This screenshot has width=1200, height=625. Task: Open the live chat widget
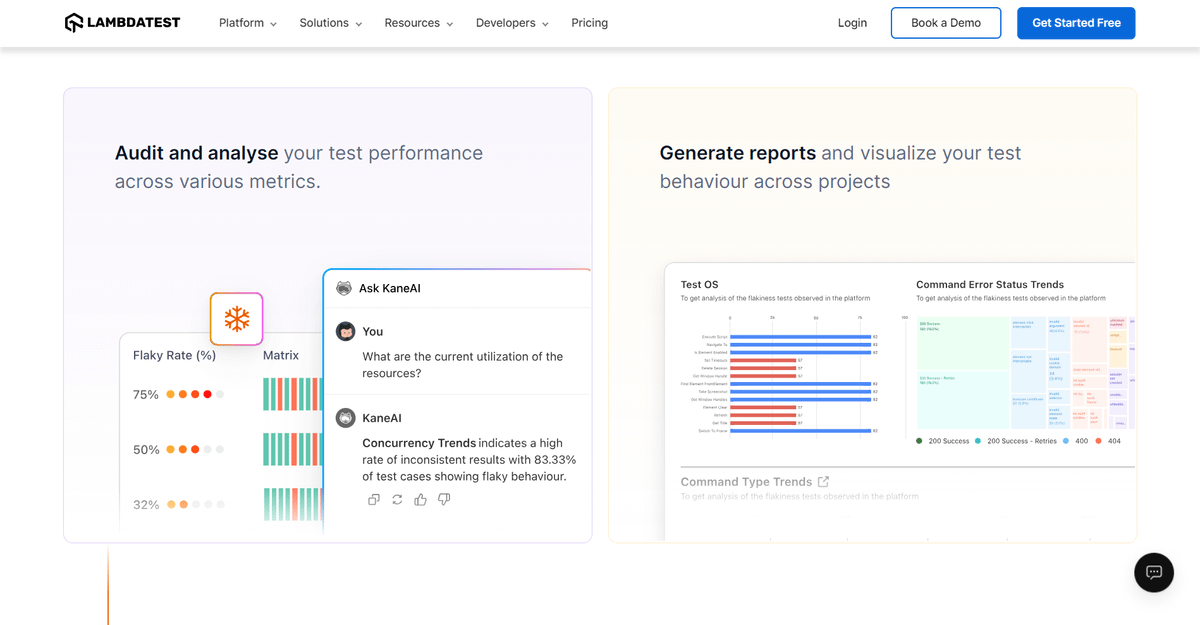click(x=1153, y=572)
